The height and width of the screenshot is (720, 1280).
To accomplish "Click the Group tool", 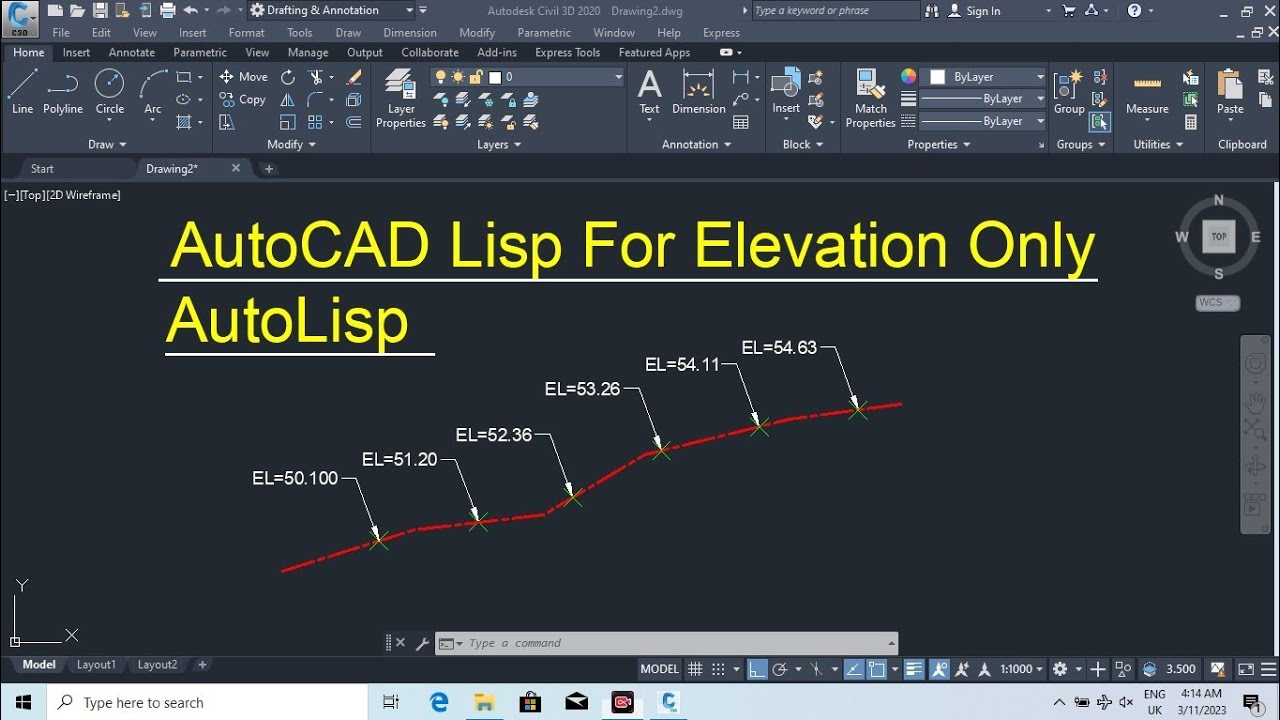I will (x=1069, y=92).
